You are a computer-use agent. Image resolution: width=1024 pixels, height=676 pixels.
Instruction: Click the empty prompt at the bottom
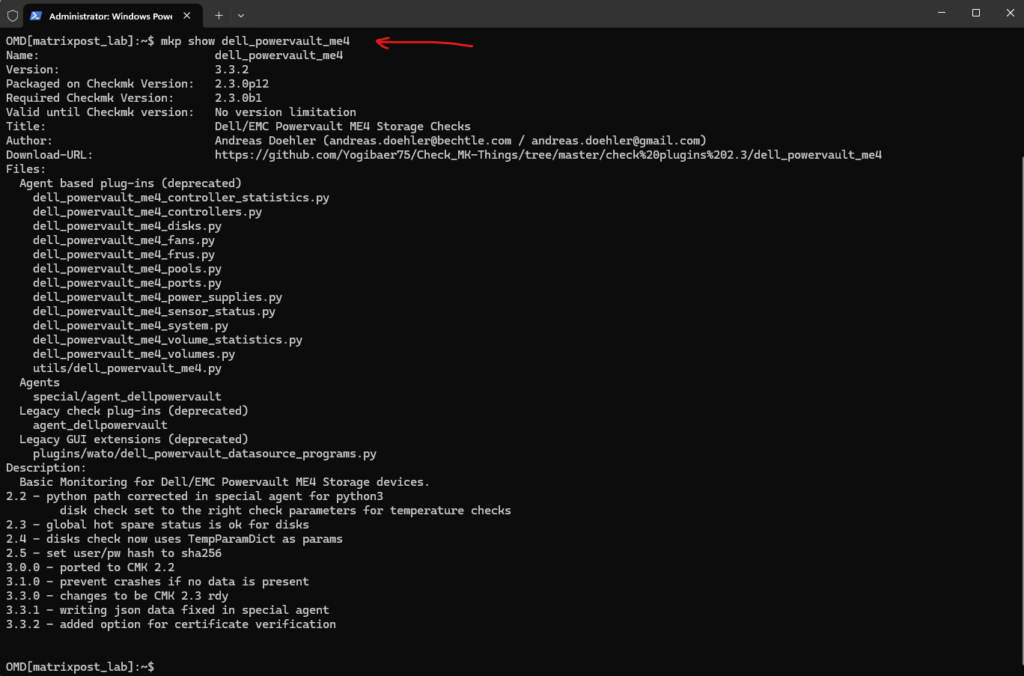click(x=158, y=666)
